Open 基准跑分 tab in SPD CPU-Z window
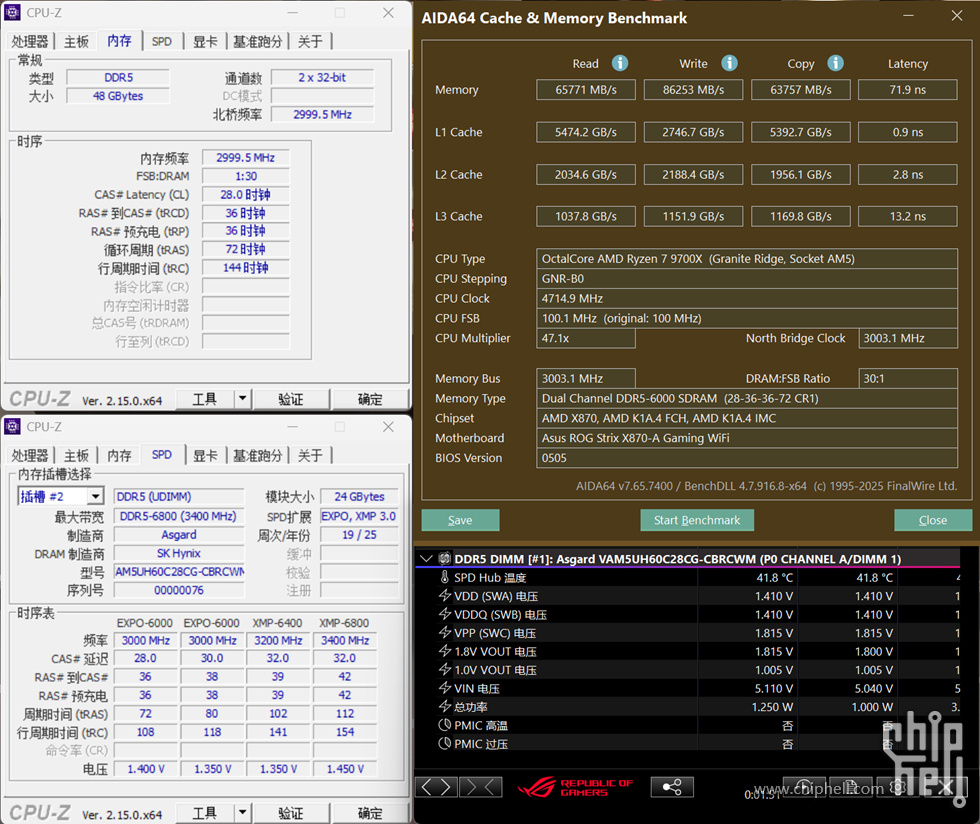Screen dimensions: 980x824 [x=258, y=455]
